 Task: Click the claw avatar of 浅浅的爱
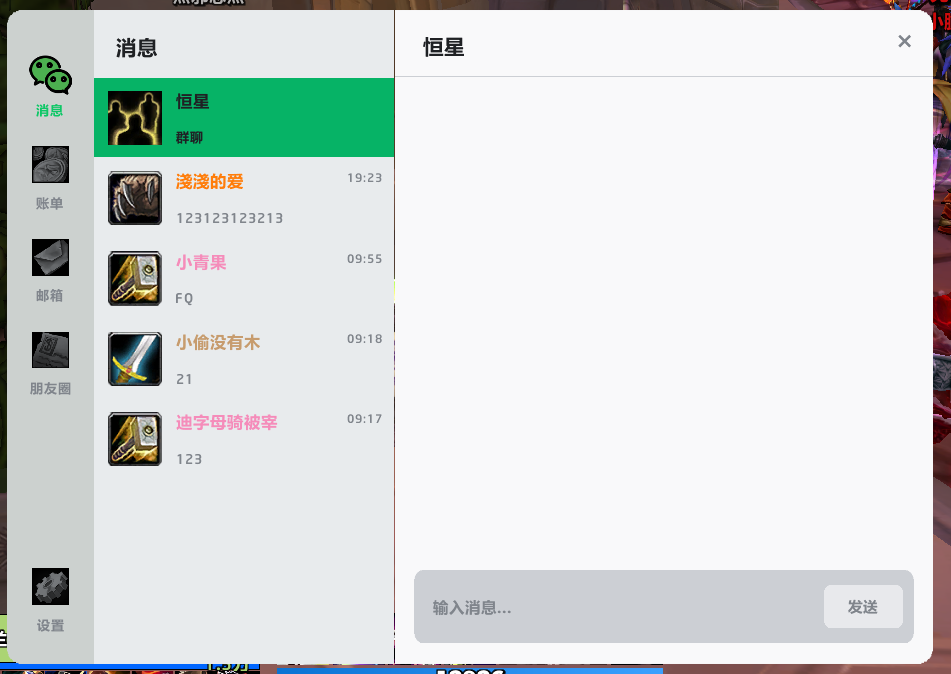pos(135,198)
